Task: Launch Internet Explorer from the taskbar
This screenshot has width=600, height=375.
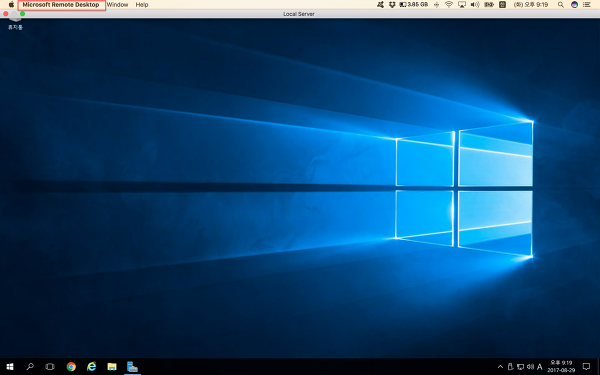Action: pyautogui.click(x=91, y=367)
